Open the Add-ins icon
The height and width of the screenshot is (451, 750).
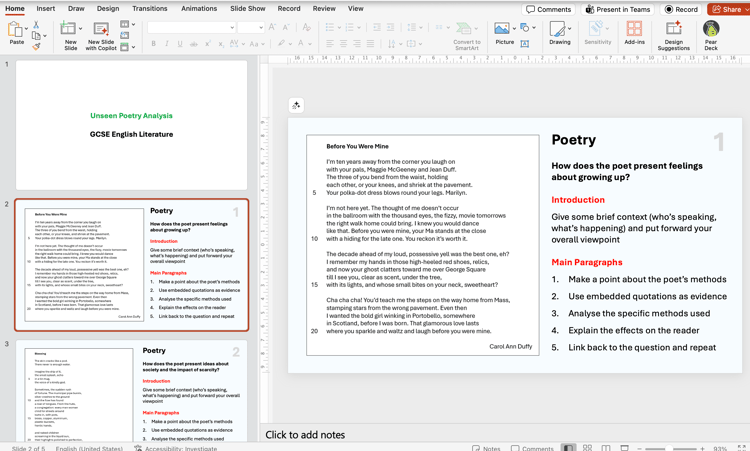pos(634,29)
